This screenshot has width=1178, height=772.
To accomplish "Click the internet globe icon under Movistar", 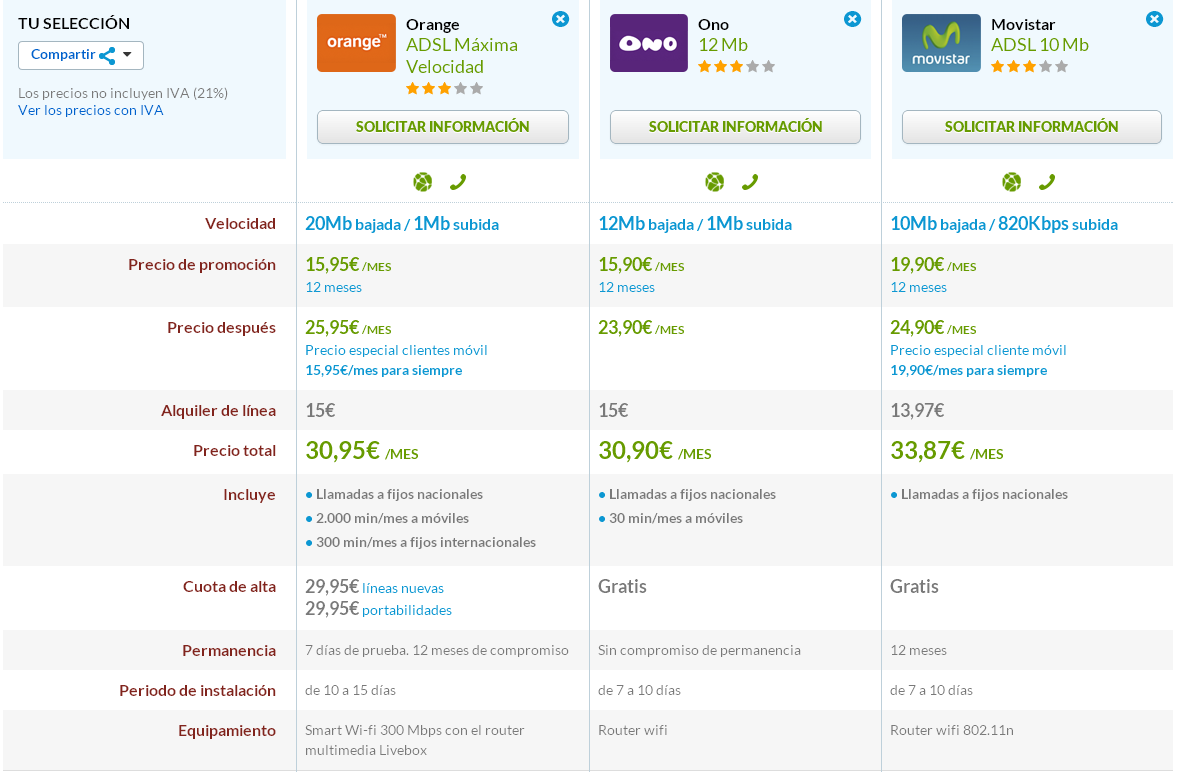I will coord(1011,182).
